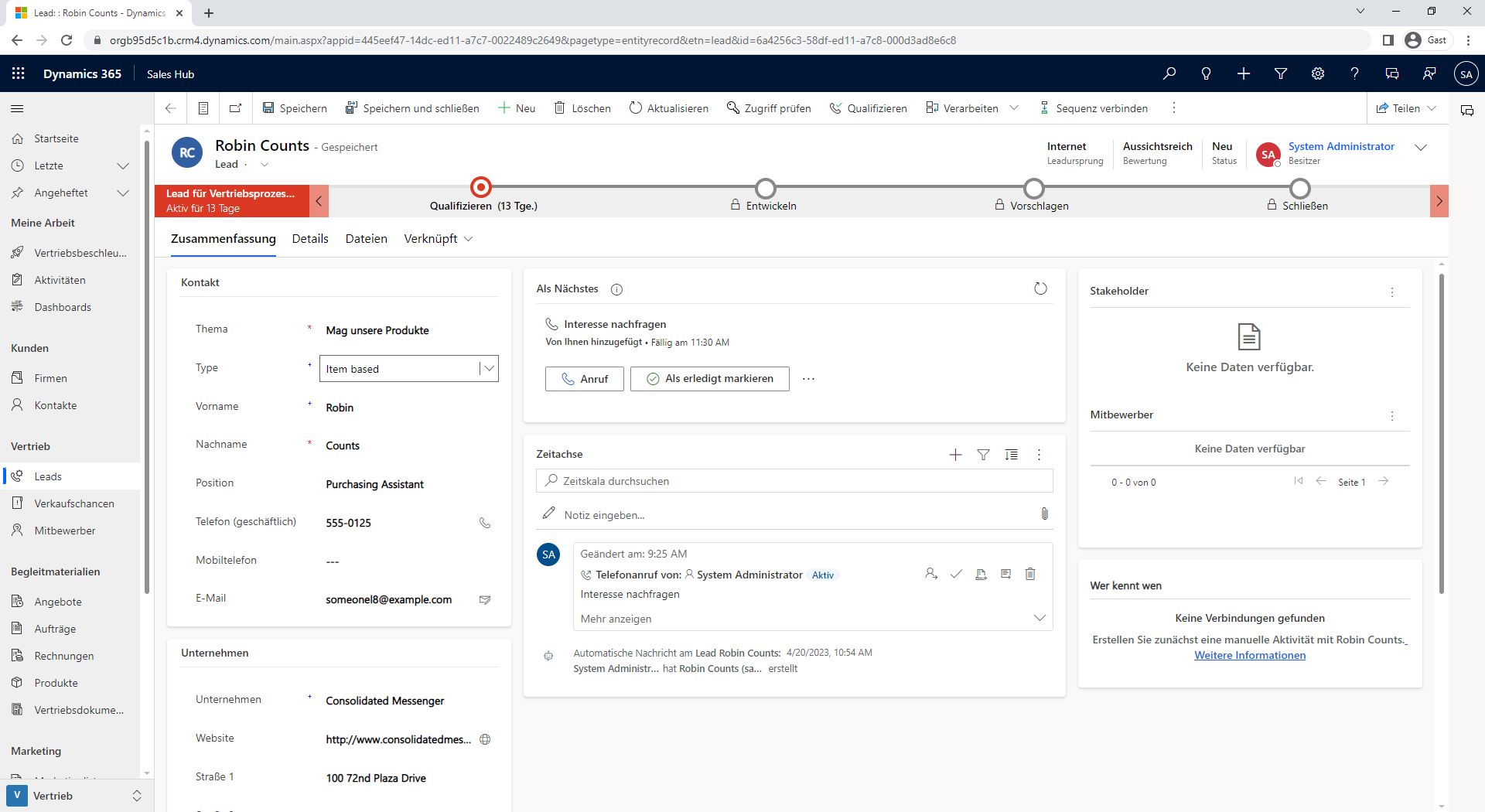Delete the Telefonanruf activity with trash icon
1485x812 pixels.
(1030, 574)
